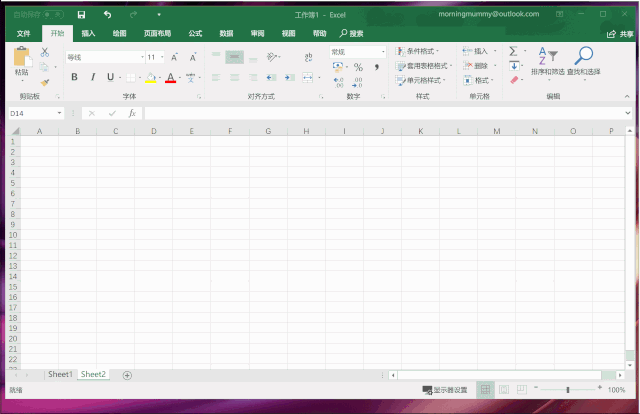The width and height of the screenshot is (640, 414).
Task: Click the Format cells button
Action: [478, 80]
